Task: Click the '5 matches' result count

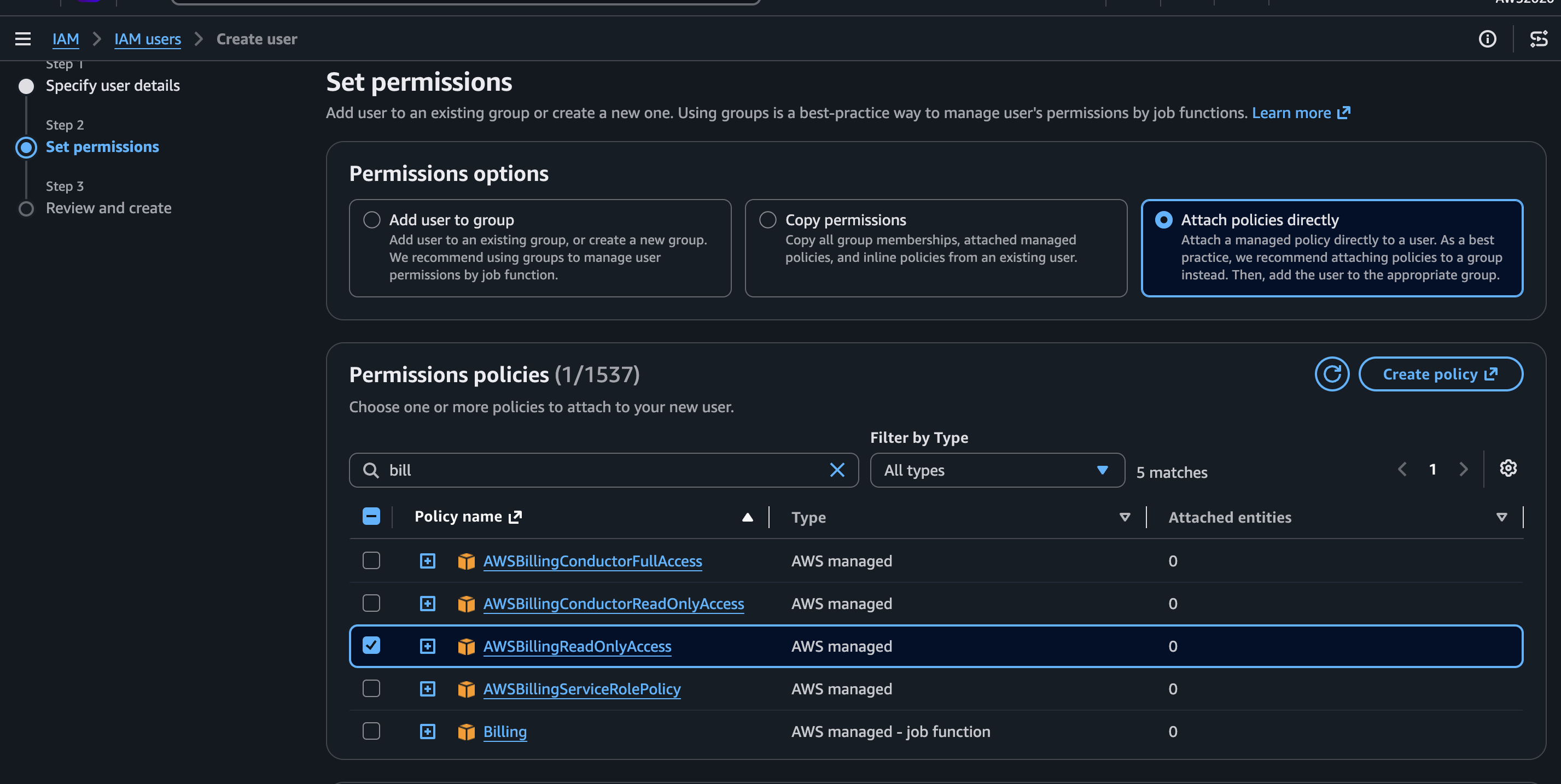Action: click(1172, 472)
